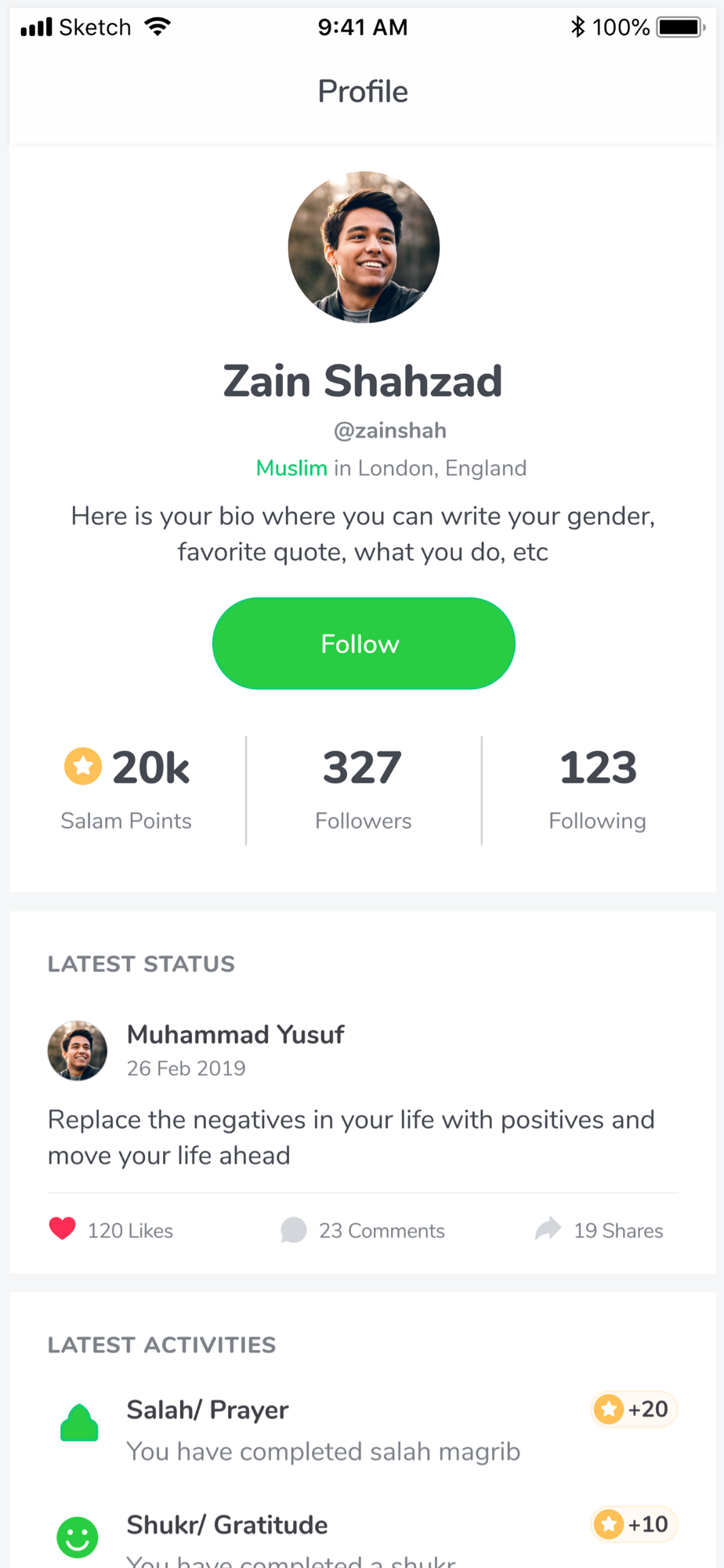724x1568 pixels.
Task: Open the Muhammad Yusuf author name
Action: click(236, 1035)
